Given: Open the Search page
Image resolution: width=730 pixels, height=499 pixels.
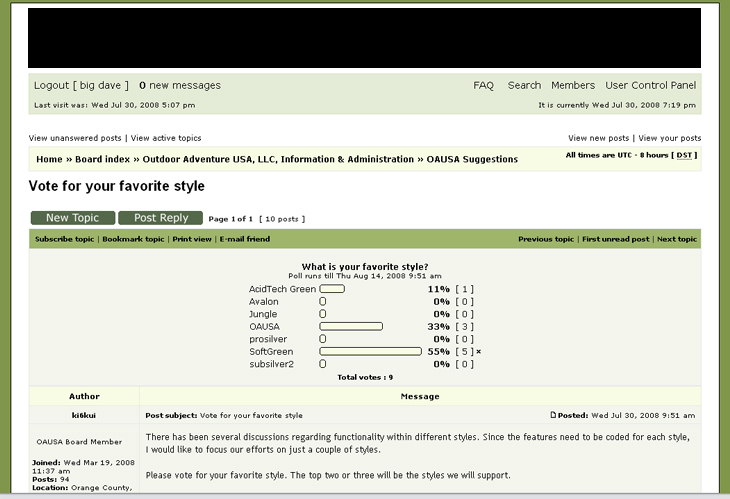Looking at the screenshot, I should pos(524,86).
